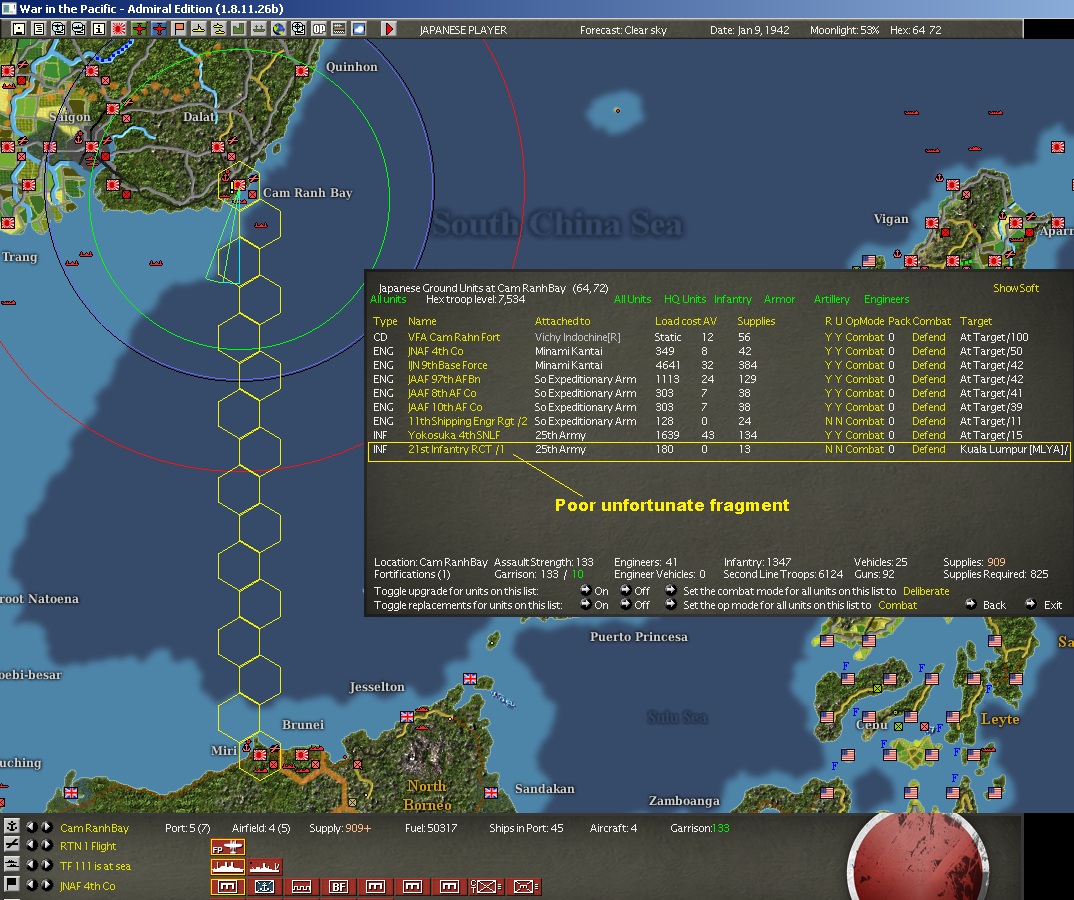Filter list to Infantry
The height and width of the screenshot is (900, 1074).
pos(732,299)
